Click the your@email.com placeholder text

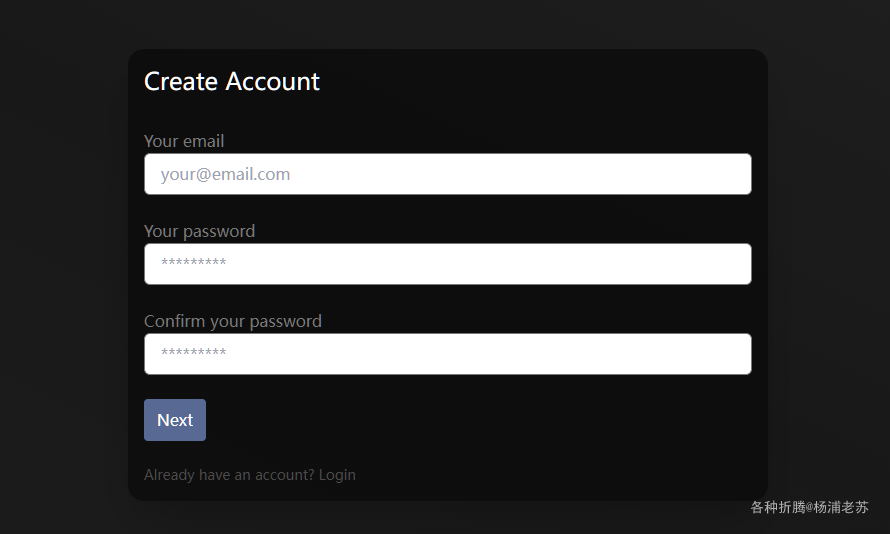[225, 174]
